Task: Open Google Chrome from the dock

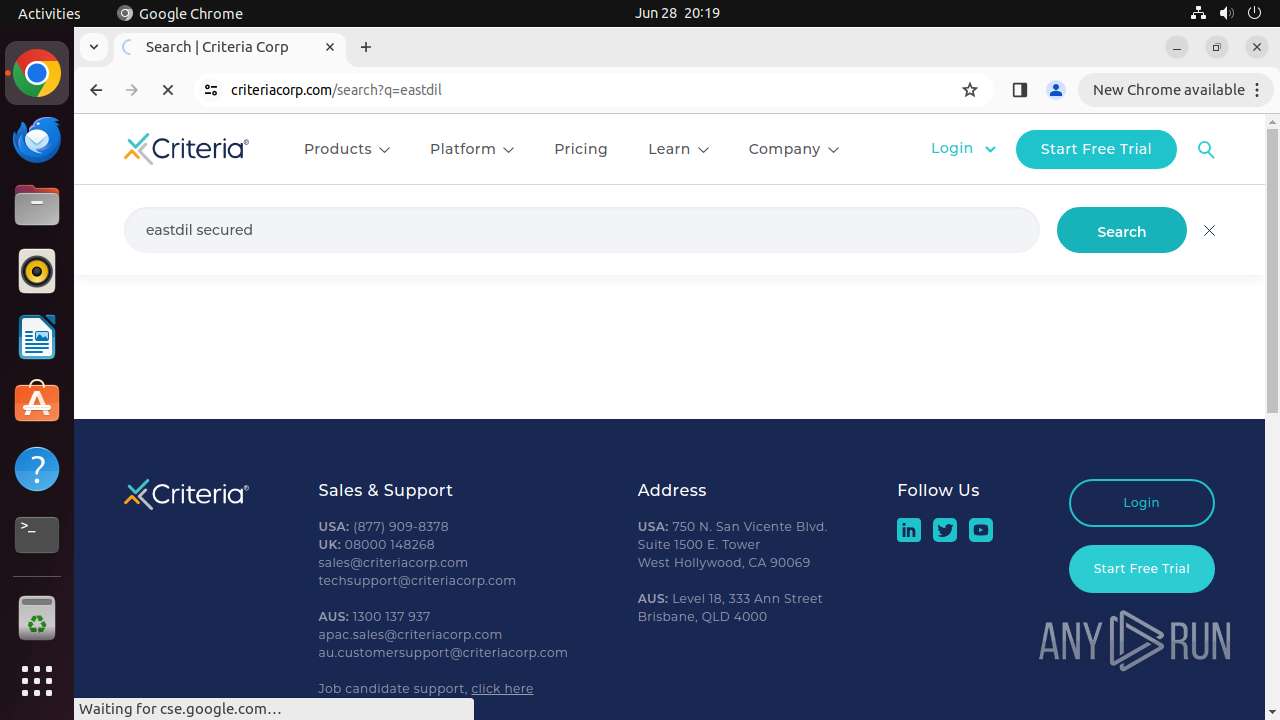Action: [37, 74]
